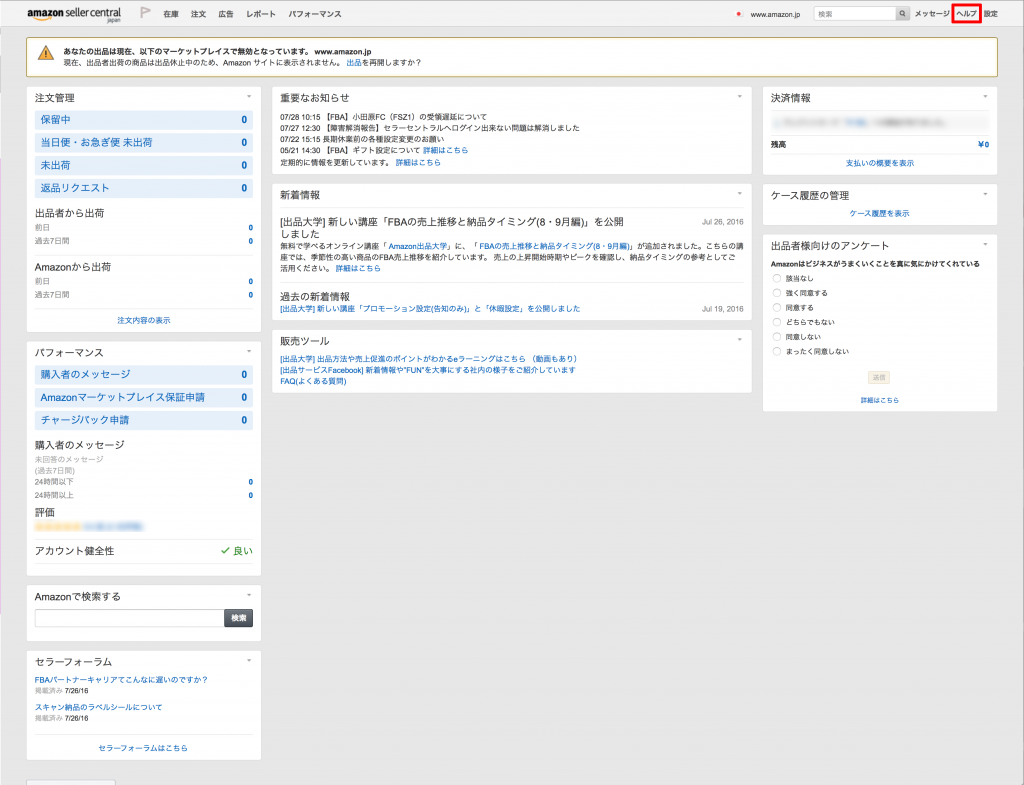Open the チャージバック申請 row
The image size is (1024, 785).
[x=144, y=420]
